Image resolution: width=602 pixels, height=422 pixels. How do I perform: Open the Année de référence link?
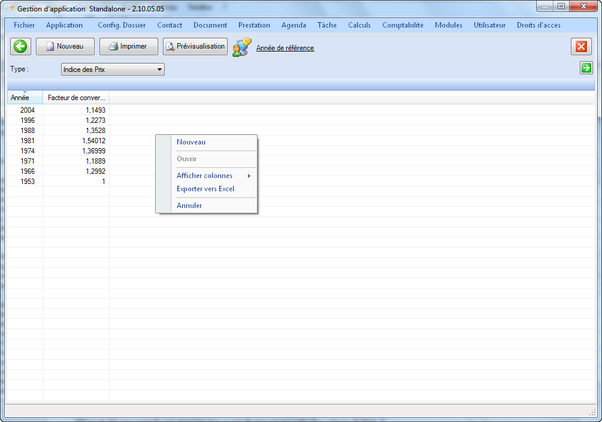pos(285,47)
